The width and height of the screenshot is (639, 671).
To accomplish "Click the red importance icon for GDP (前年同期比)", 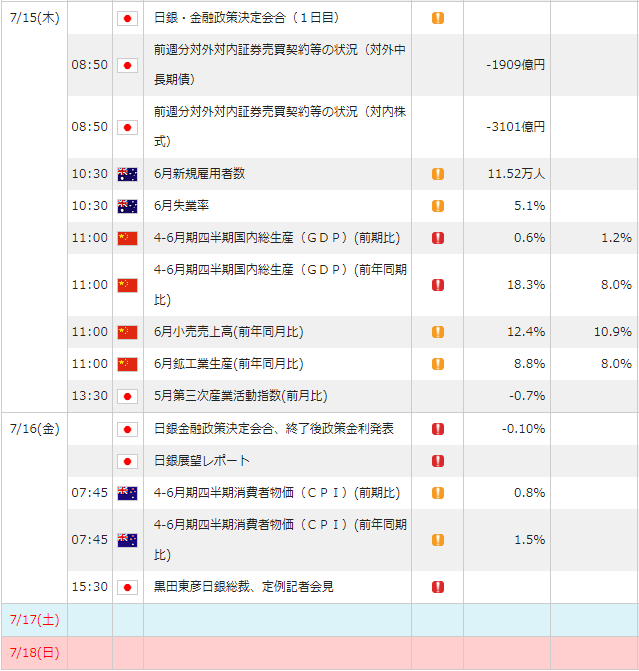I will click(x=438, y=285).
